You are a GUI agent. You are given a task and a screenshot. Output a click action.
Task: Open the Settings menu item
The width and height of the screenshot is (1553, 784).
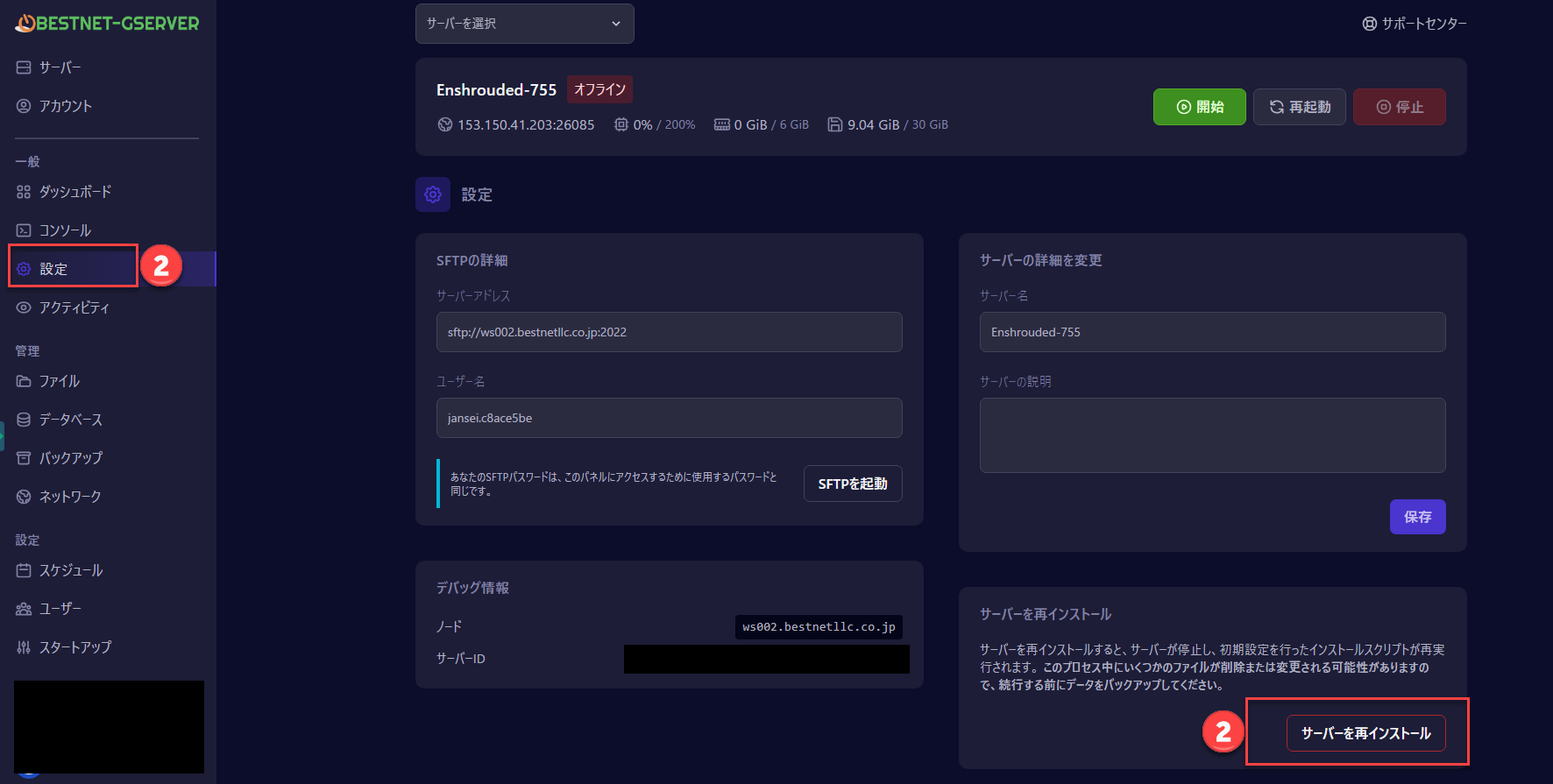click(53, 269)
